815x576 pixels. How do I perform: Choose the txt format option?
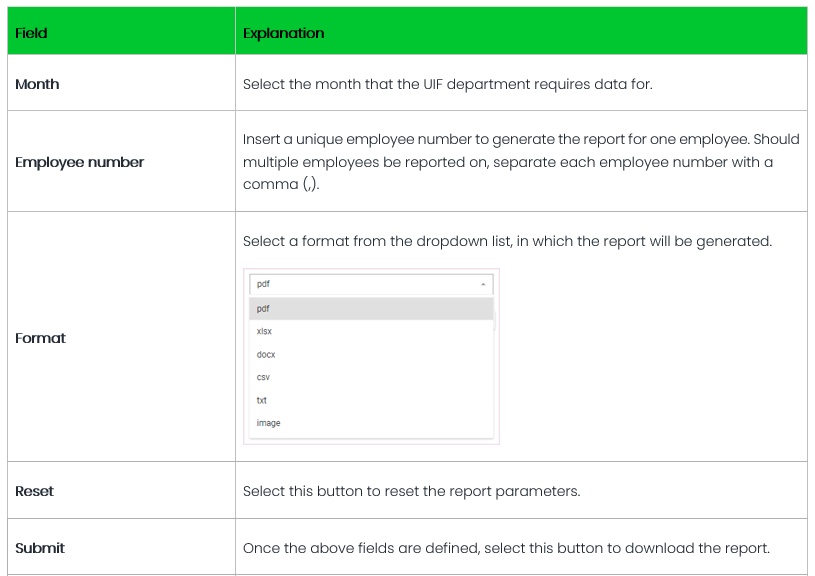pos(262,400)
